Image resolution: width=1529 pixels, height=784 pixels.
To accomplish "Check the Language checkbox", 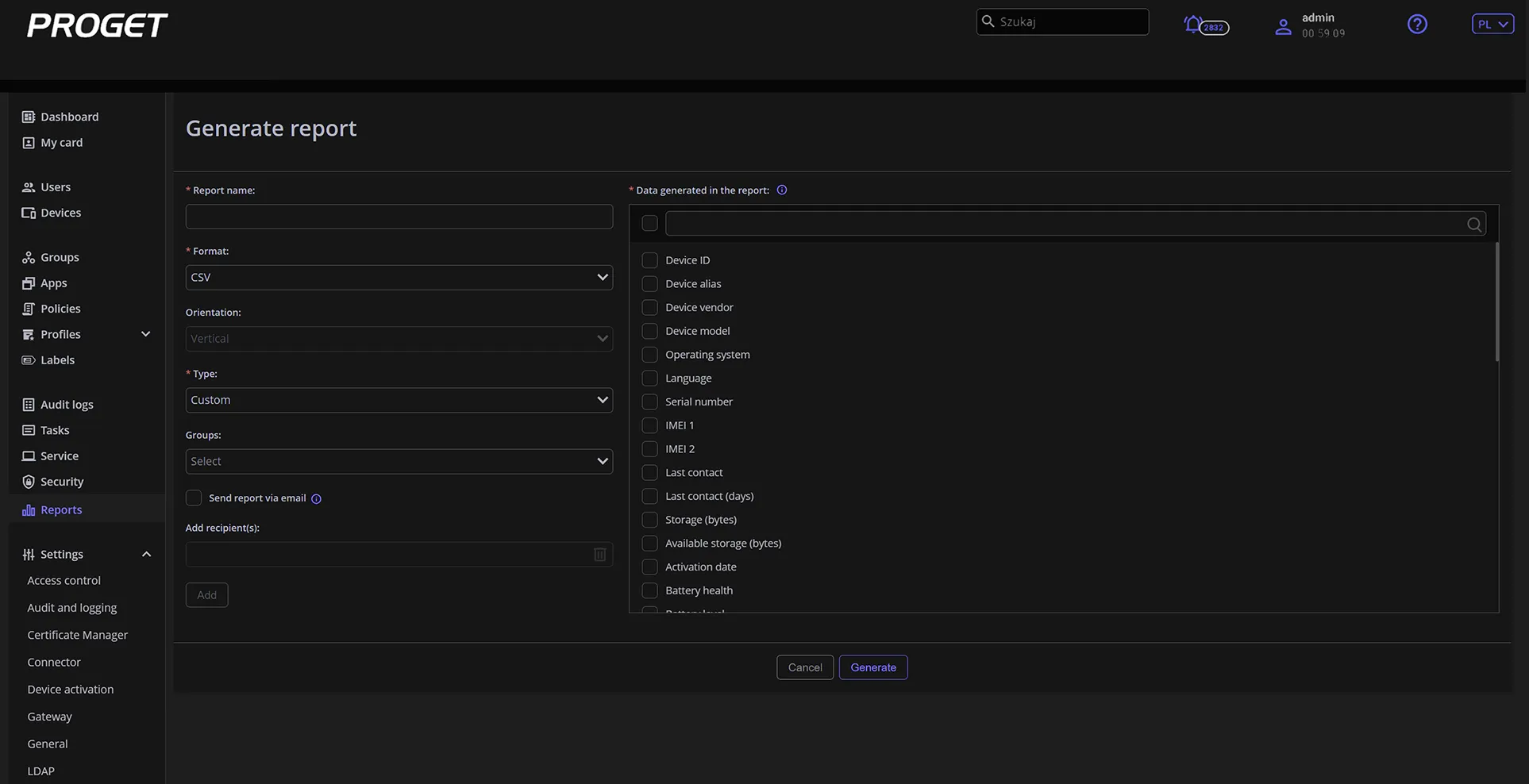I will point(649,379).
